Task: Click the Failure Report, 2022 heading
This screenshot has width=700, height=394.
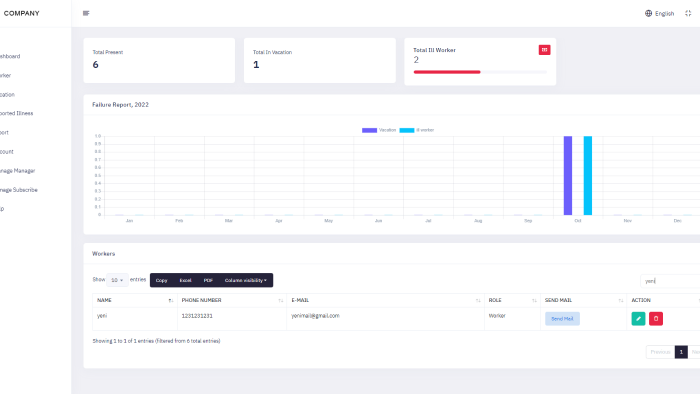Action: tap(121, 104)
